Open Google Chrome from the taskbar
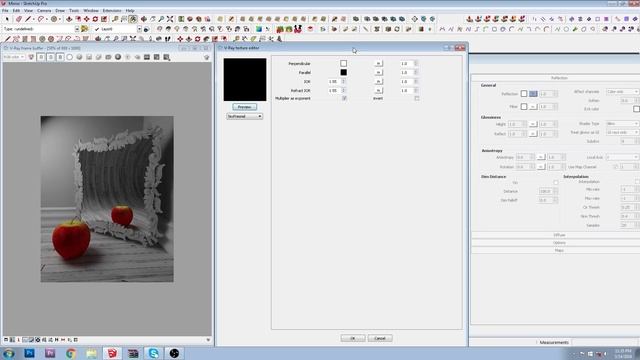 tap(71, 353)
